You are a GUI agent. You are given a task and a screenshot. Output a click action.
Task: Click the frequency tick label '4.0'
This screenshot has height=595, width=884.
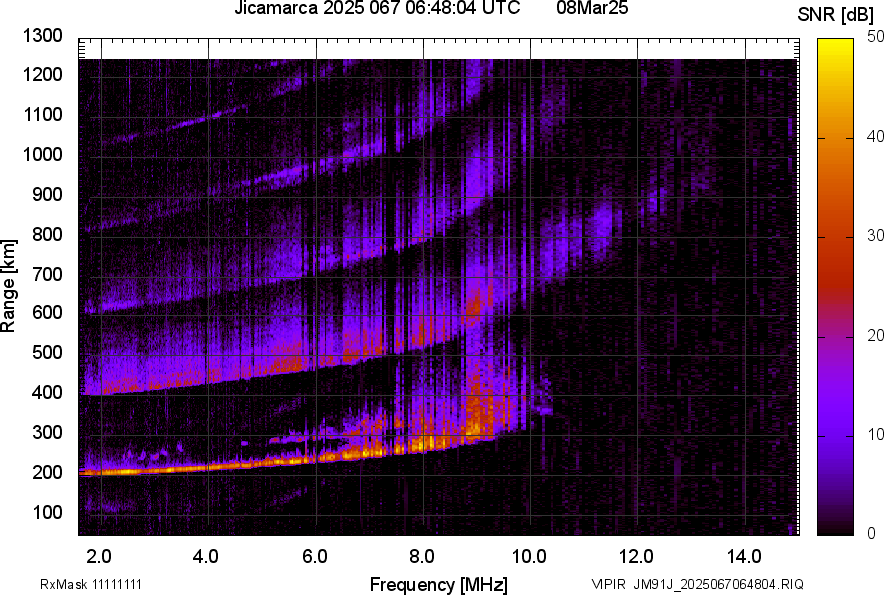pyautogui.click(x=206, y=557)
